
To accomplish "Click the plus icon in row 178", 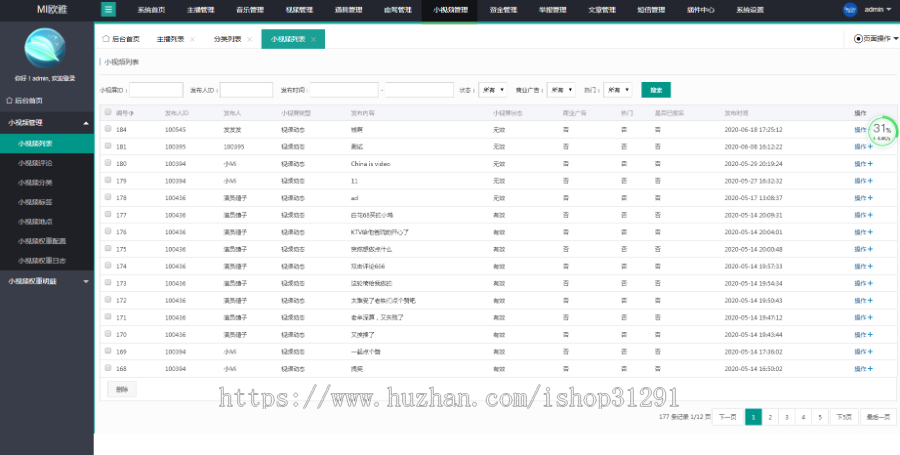I will coord(870,198).
